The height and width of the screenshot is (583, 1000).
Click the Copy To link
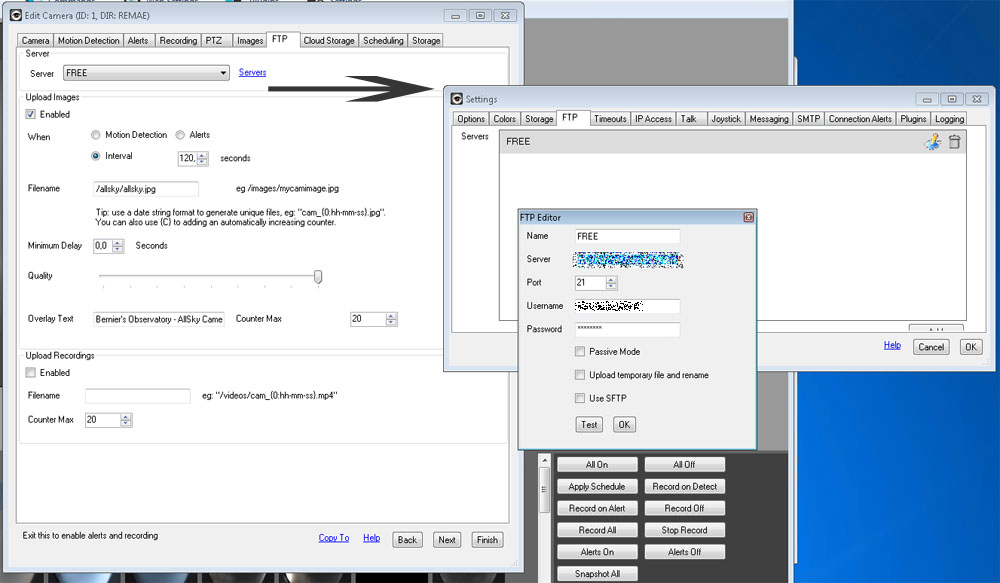pos(334,538)
